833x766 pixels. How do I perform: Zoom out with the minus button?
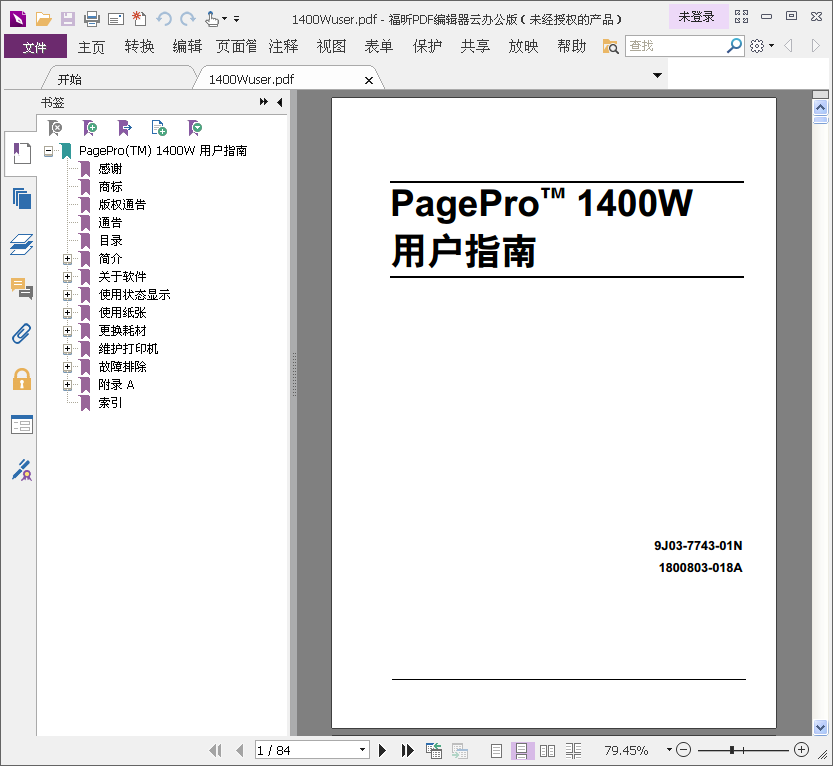point(684,750)
